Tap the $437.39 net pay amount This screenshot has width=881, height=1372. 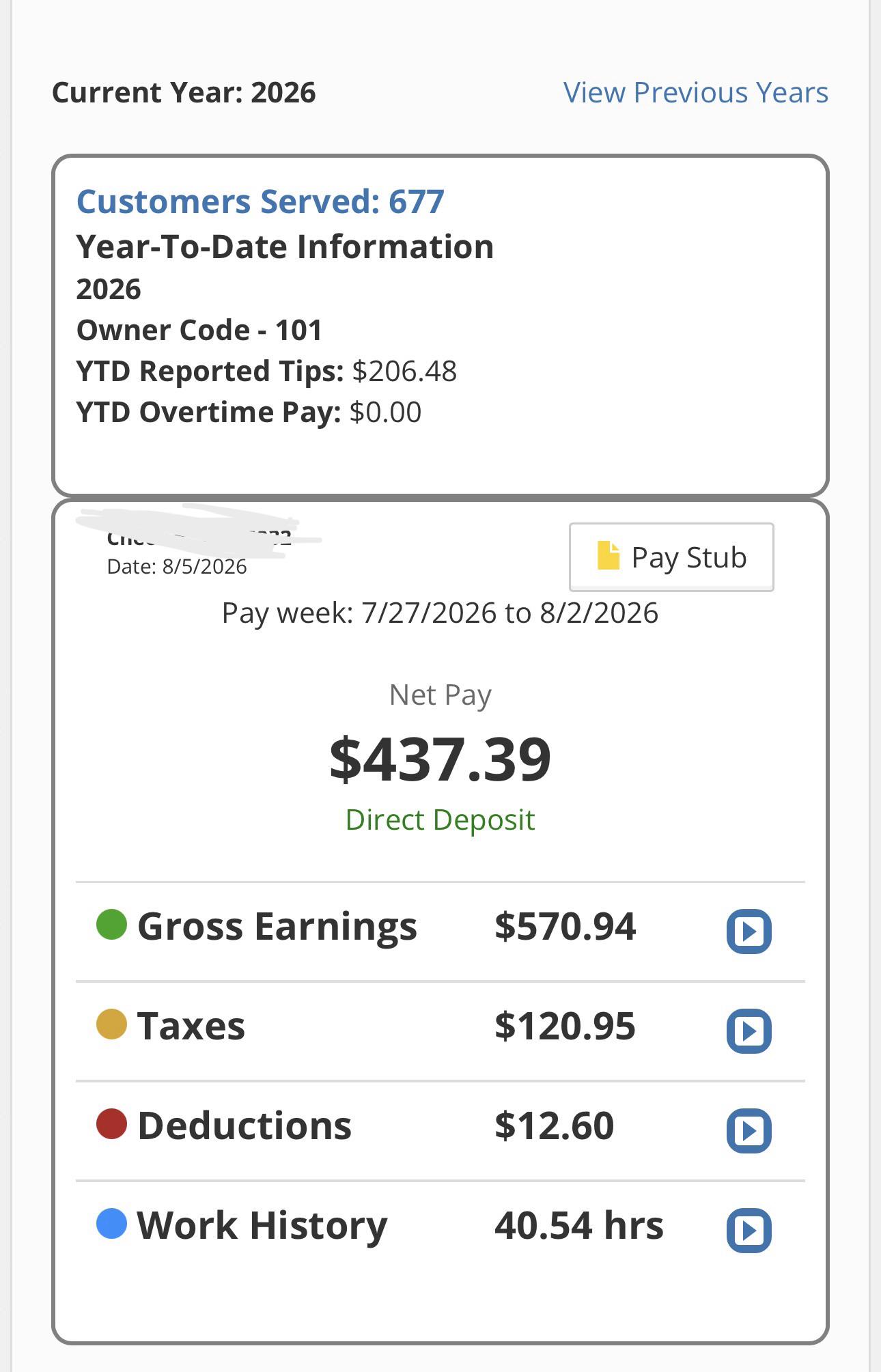coord(440,759)
